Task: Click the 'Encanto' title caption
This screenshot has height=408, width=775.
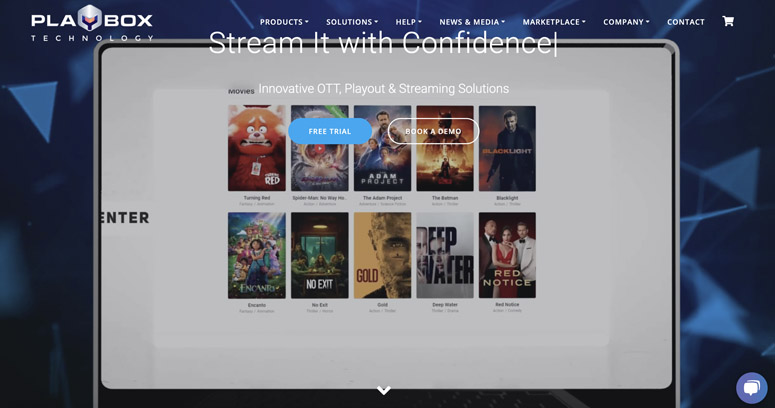Action: point(257,305)
